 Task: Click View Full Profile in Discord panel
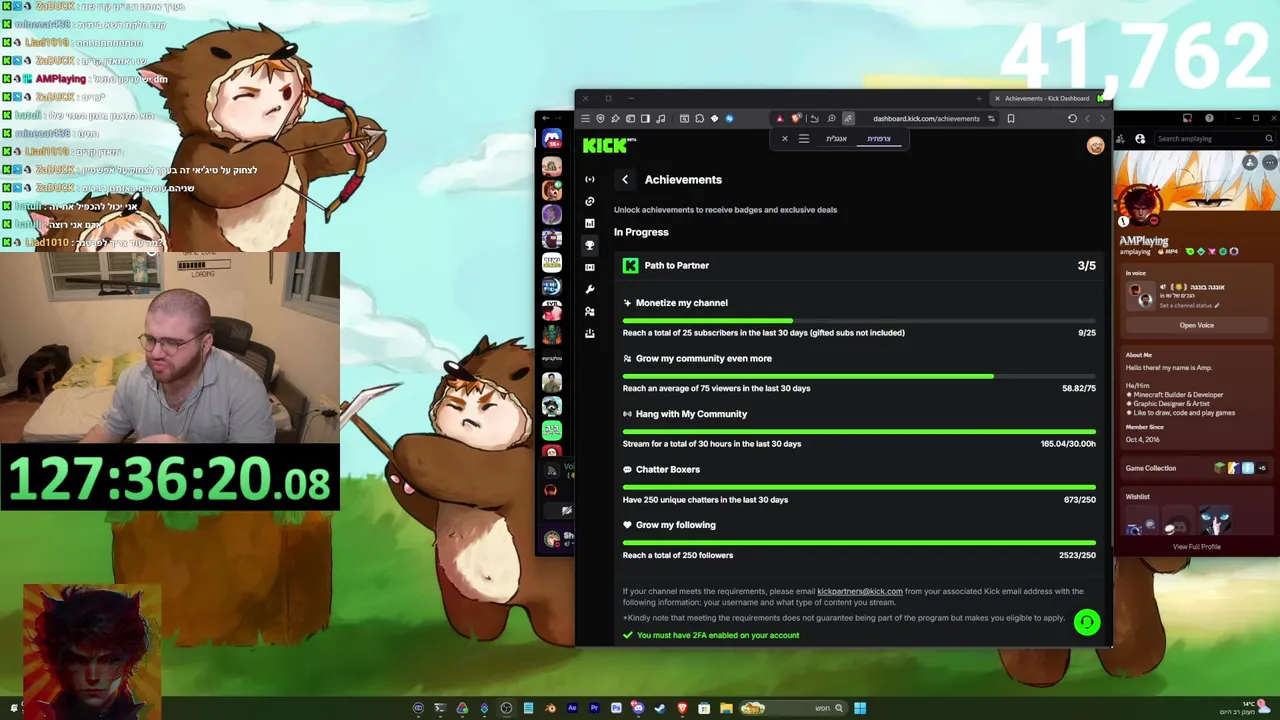[x=1197, y=547]
